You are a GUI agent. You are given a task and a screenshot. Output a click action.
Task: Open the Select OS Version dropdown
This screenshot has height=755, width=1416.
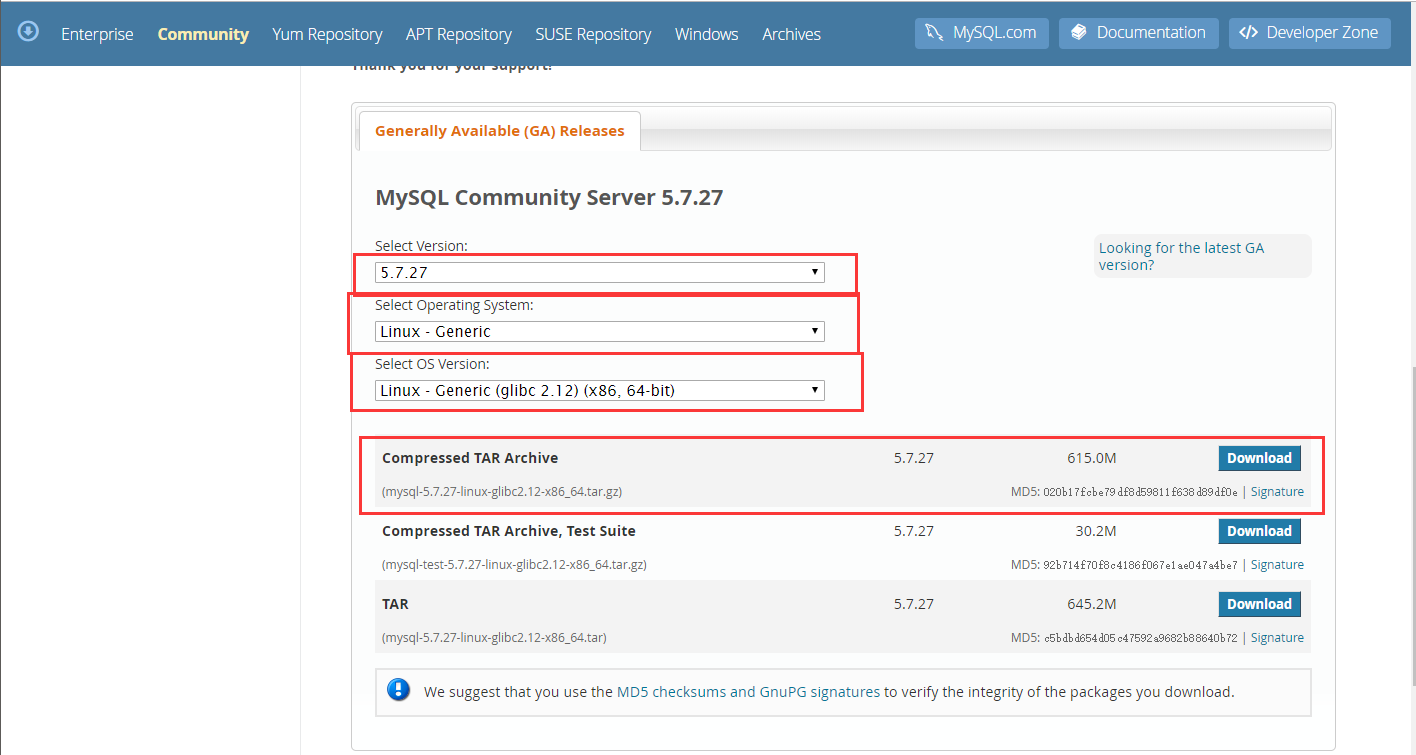[x=600, y=390]
